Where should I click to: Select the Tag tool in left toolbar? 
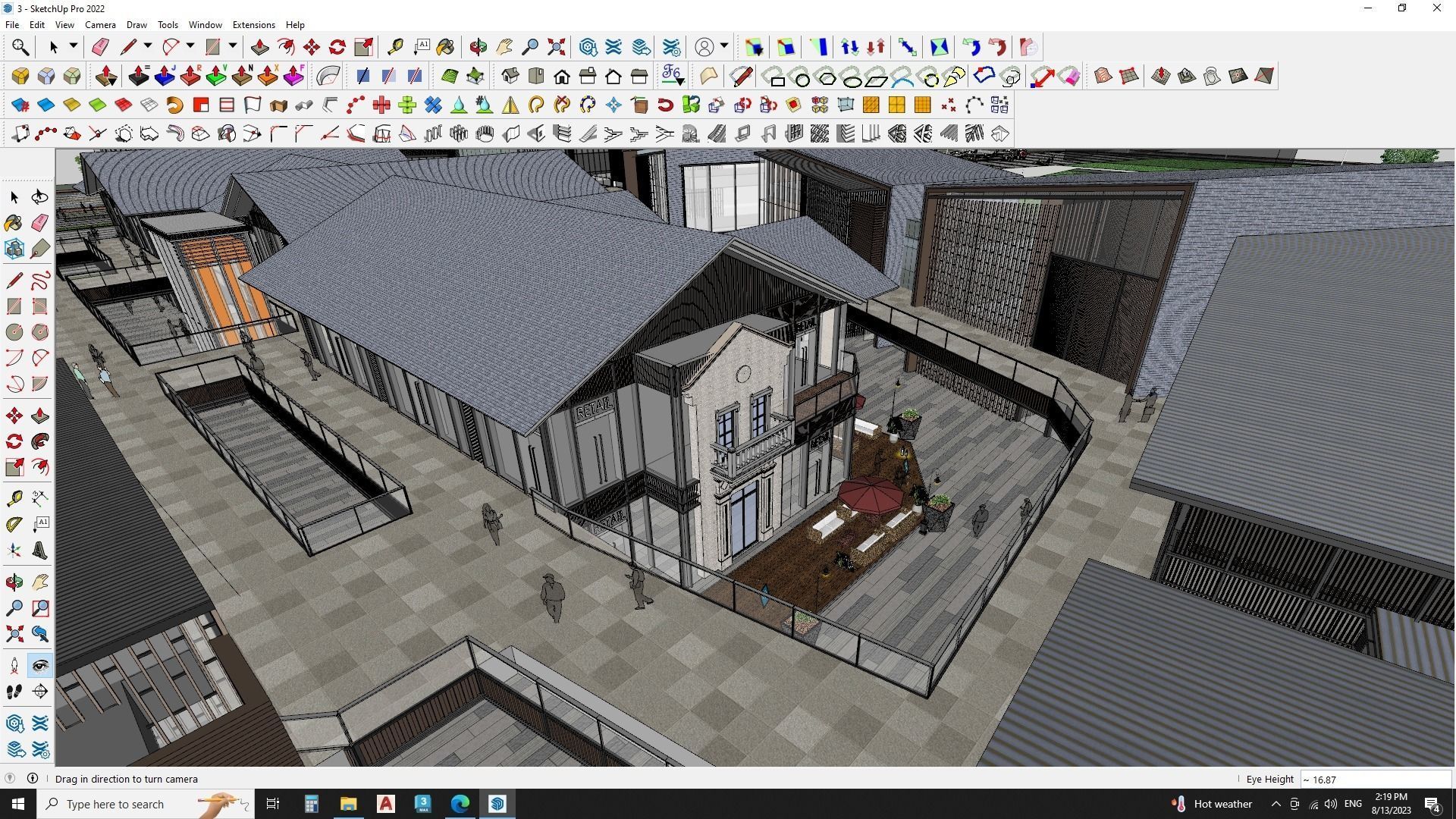(x=40, y=249)
